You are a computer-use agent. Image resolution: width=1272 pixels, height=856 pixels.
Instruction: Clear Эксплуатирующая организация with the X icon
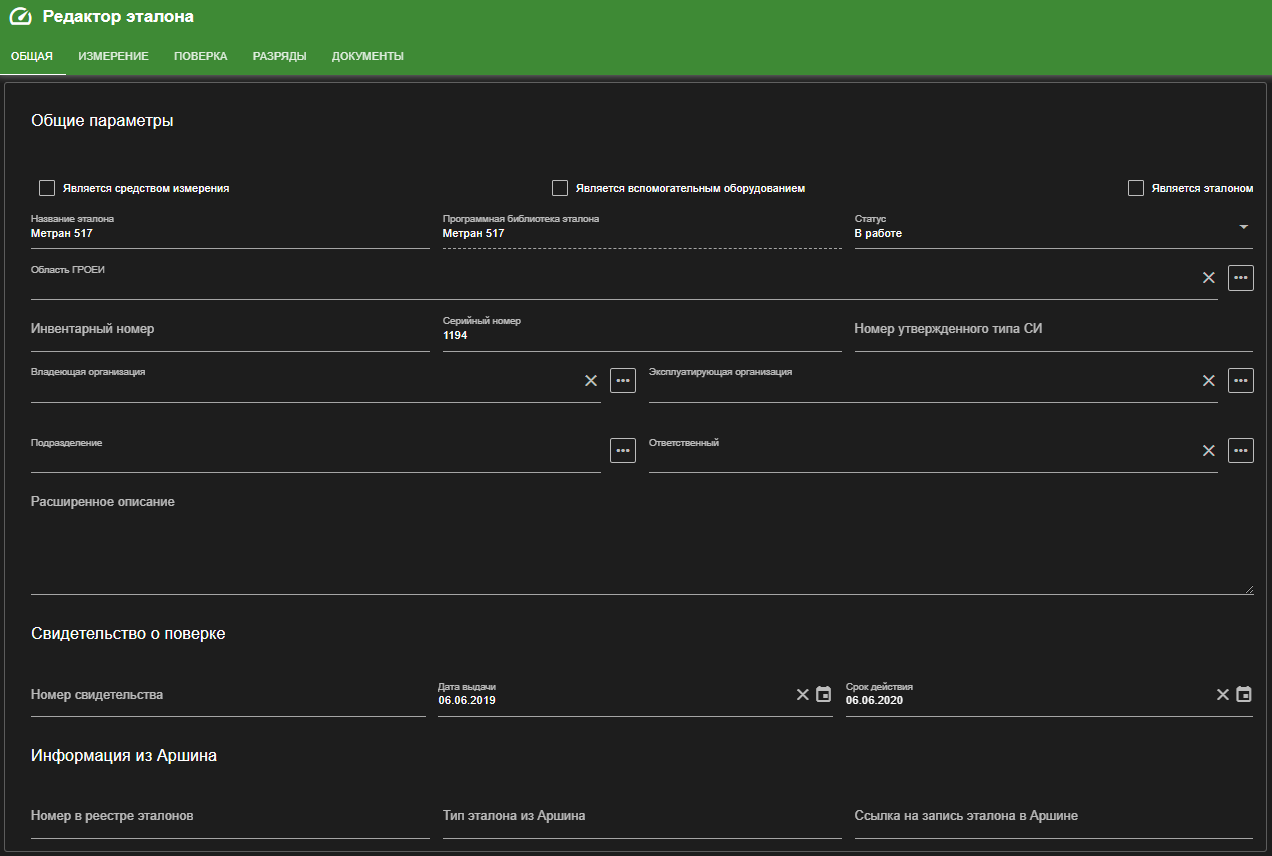click(1209, 380)
